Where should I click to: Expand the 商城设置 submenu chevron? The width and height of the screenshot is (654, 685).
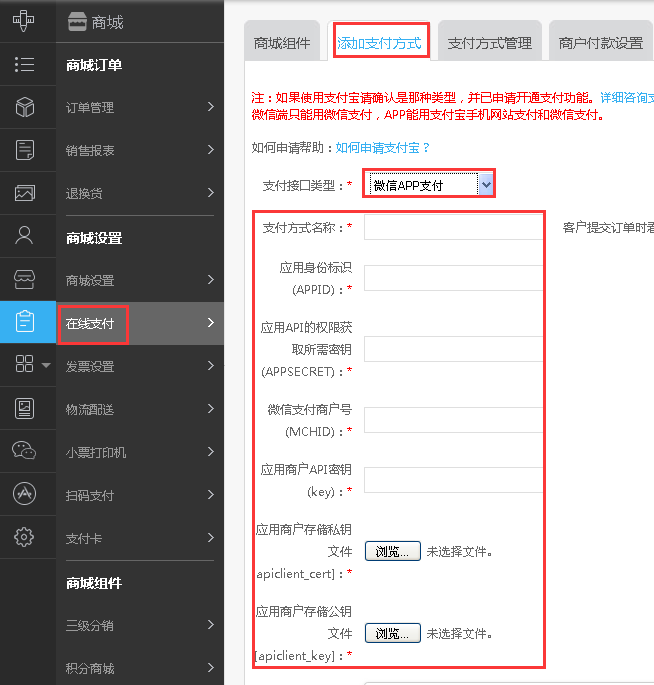coord(211,280)
